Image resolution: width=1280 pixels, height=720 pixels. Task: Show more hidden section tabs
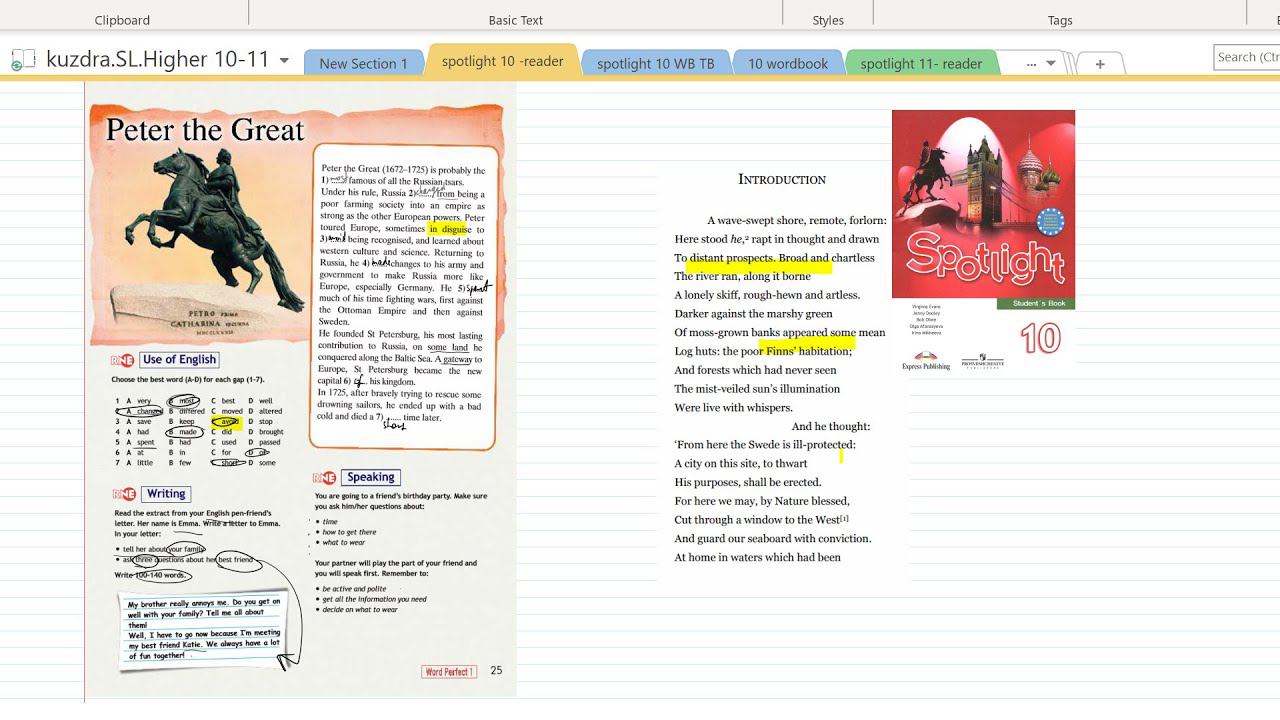[x=1040, y=63]
